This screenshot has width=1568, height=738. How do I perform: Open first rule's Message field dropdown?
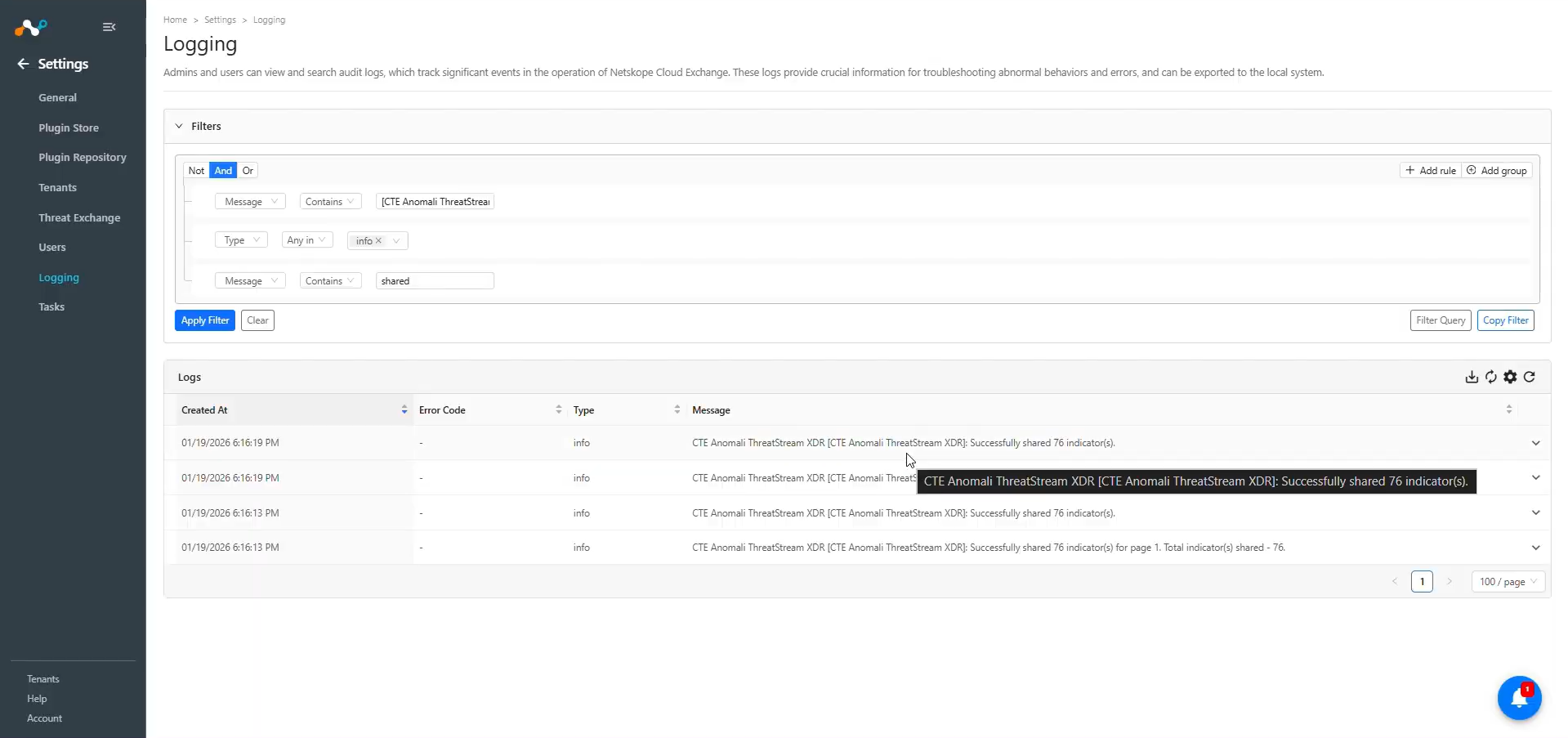pyautogui.click(x=250, y=202)
